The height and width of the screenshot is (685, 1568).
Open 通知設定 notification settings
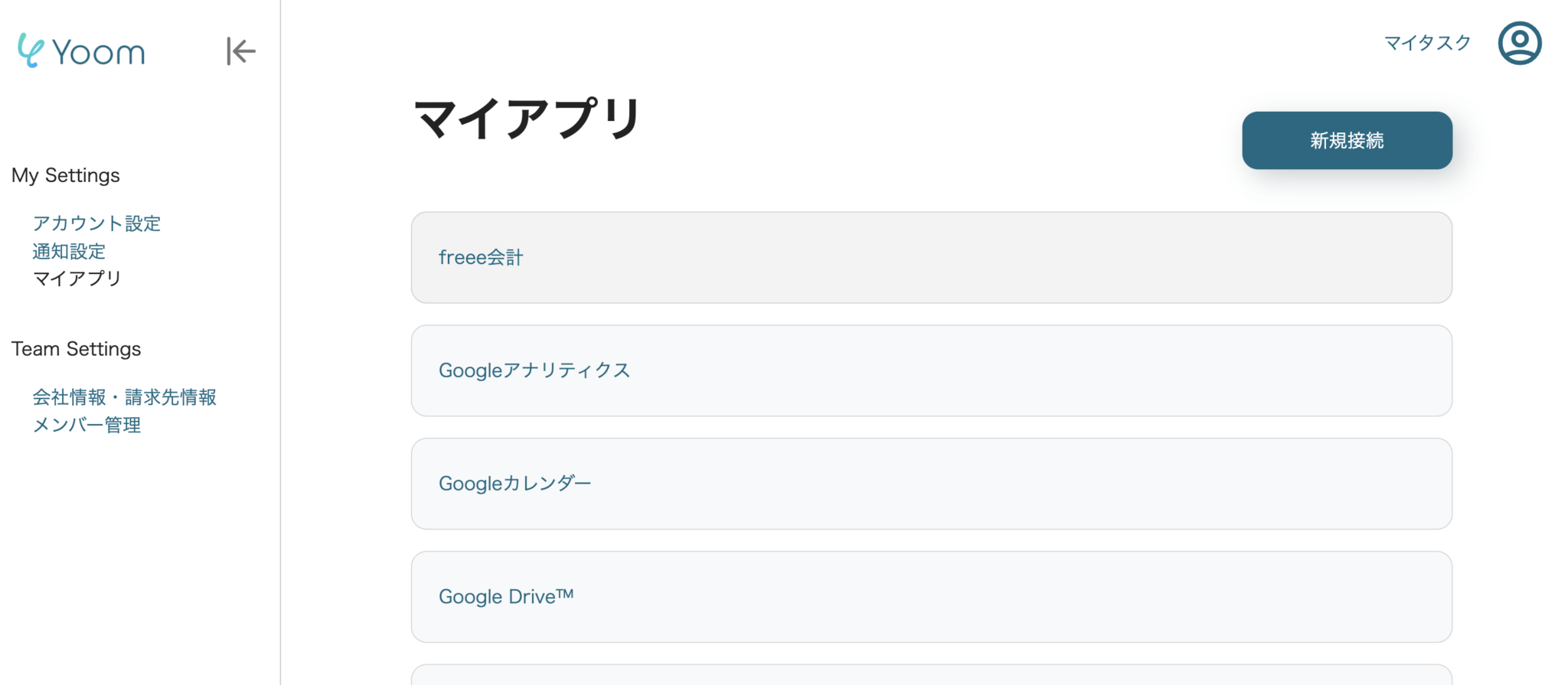(69, 251)
